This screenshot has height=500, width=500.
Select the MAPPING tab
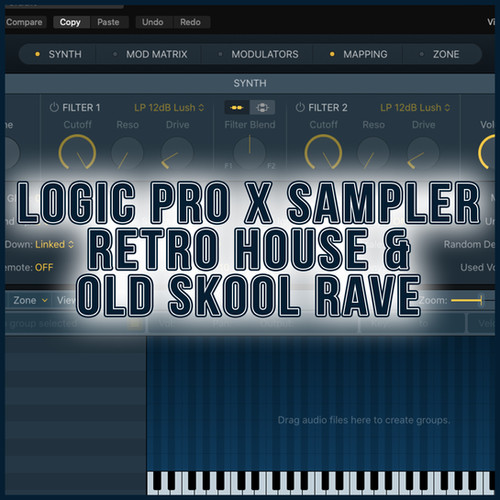coord(358,54)
